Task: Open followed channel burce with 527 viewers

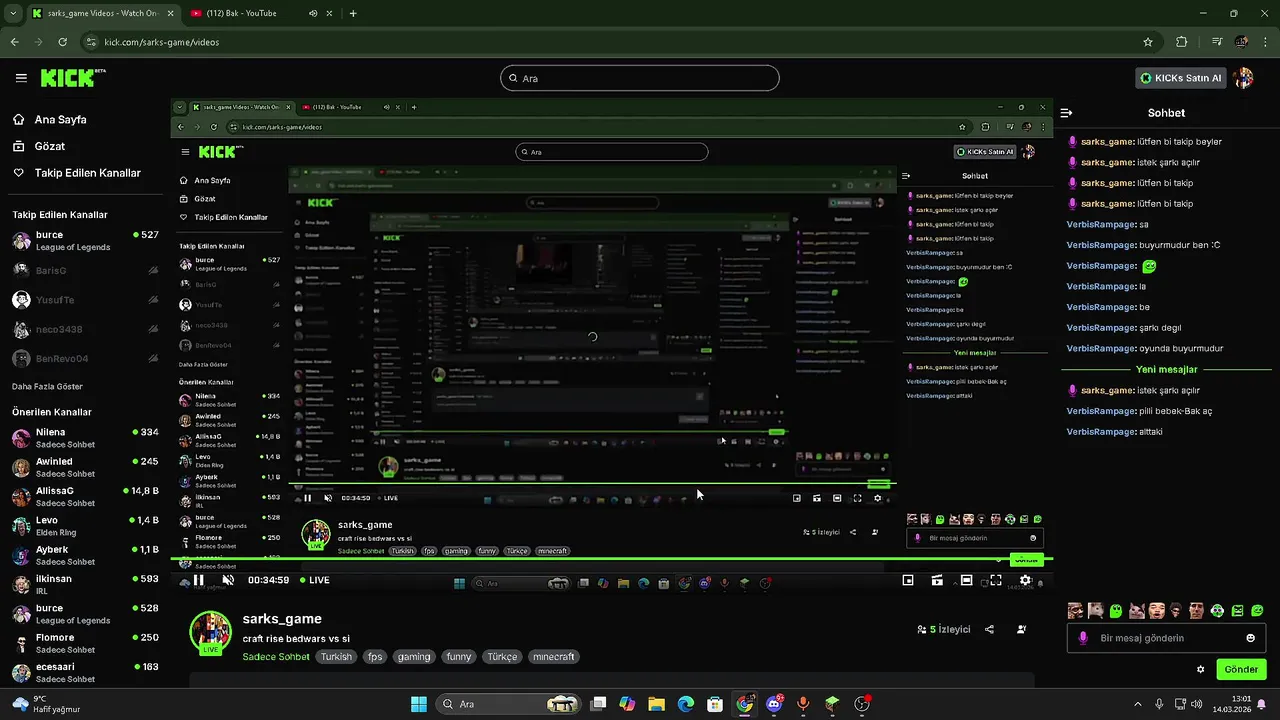Action: [x=86, y=241]
